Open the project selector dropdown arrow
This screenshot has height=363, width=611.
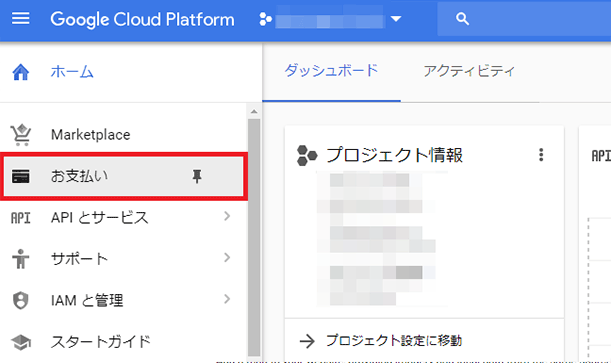tap(396, 19)
